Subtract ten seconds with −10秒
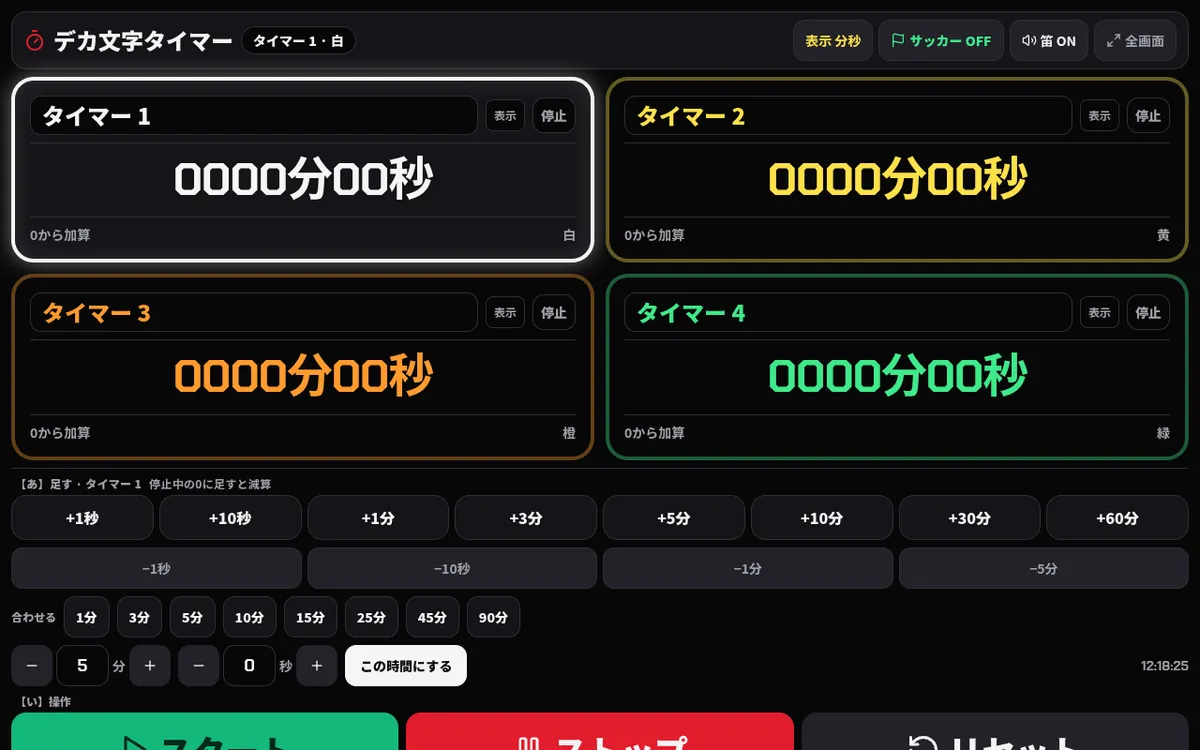Viewport: 1200px width, 750px height. pos(452,568)
